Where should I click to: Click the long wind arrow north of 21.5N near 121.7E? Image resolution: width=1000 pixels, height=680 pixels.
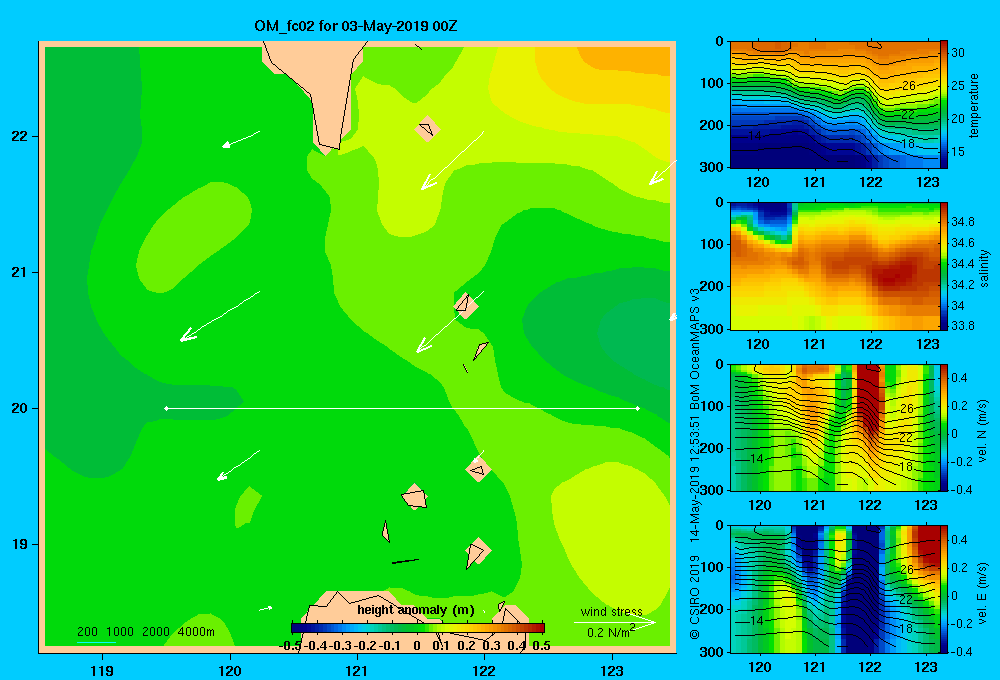click(452, 161)
